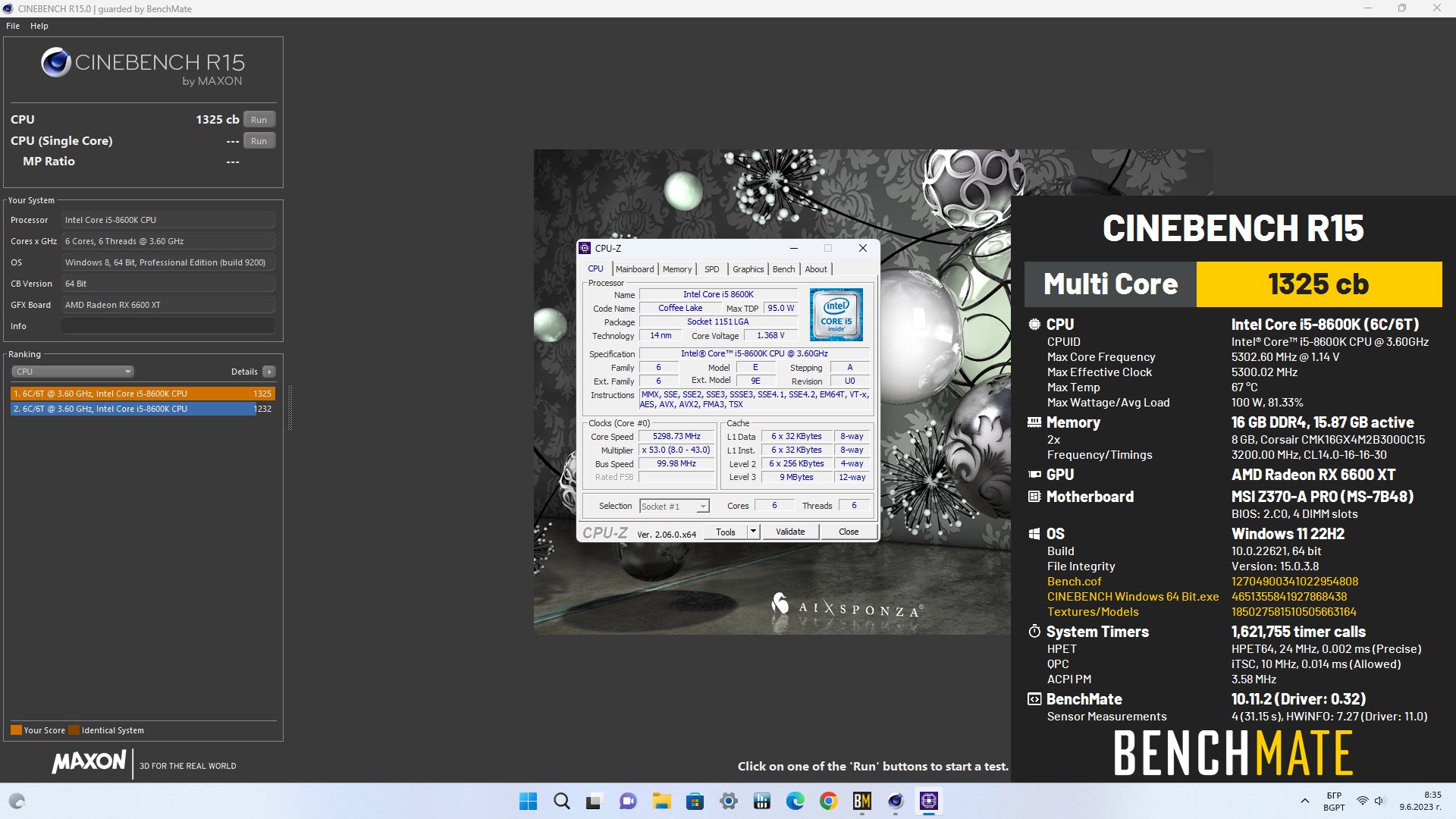Click the BenchMate section arrow icon
Image resolution: width=1456 pixels, height=819 pixels.
[1034, 699]
